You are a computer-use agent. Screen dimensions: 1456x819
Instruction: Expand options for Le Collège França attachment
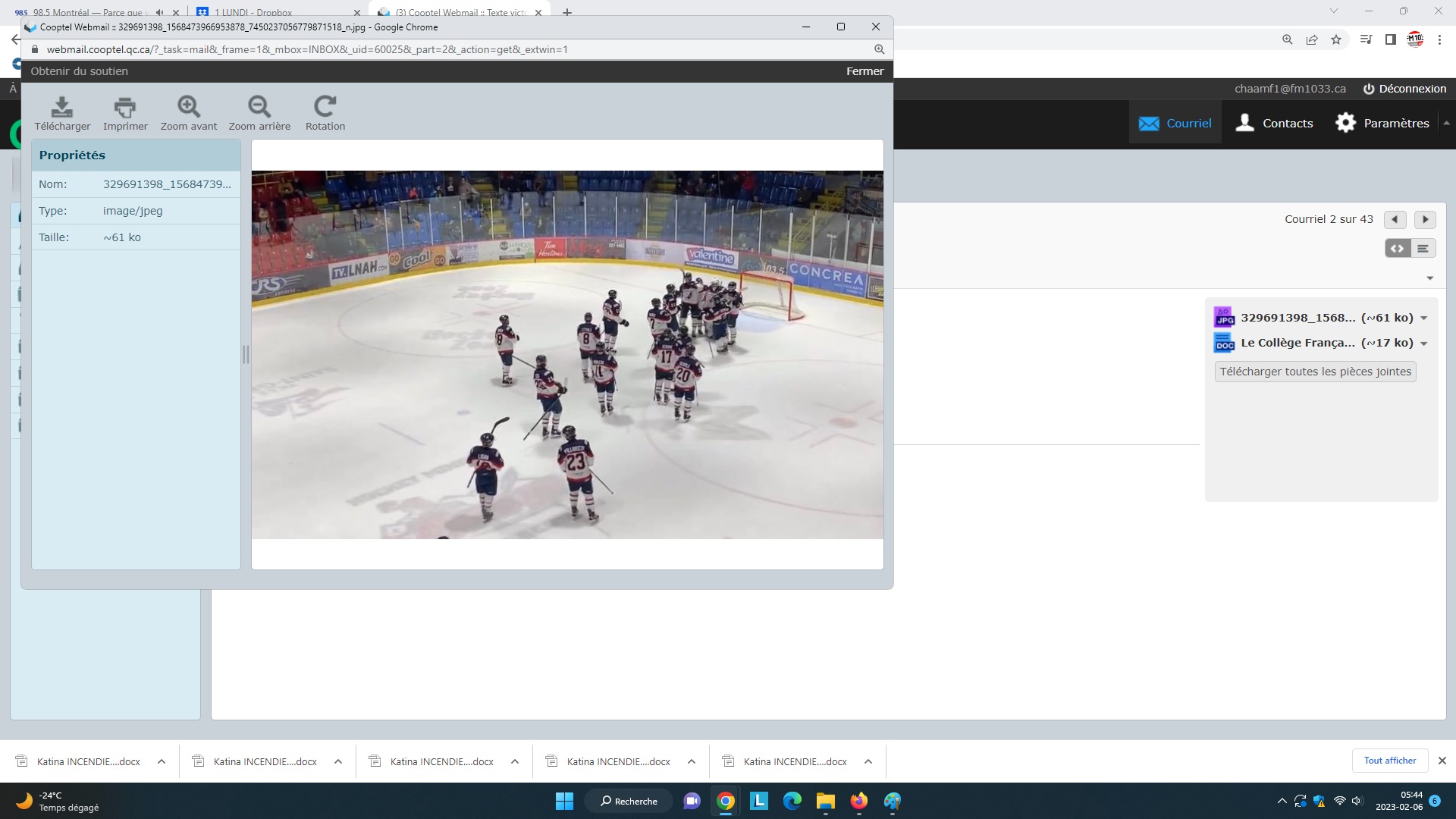(1424, 344)
